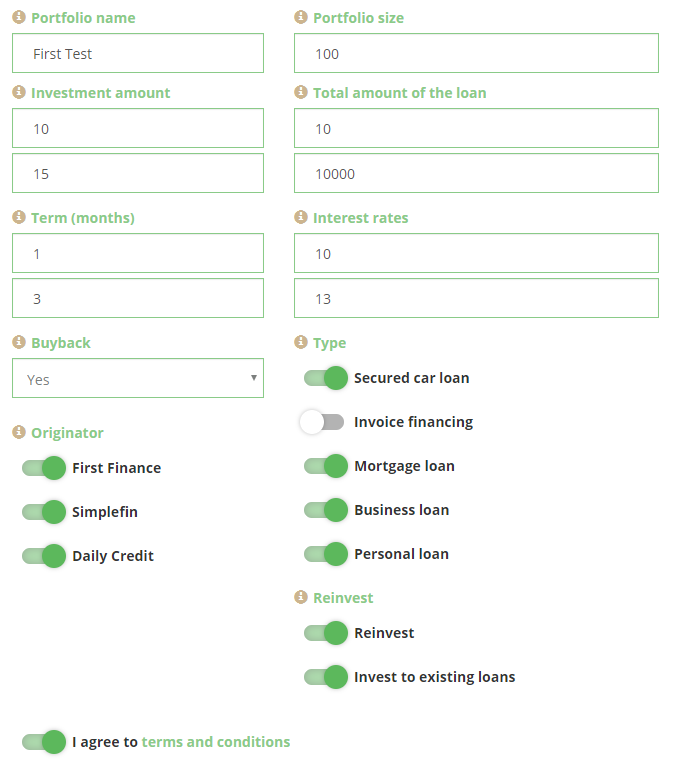Click info icon beside Interest rates

click(300, 217)
